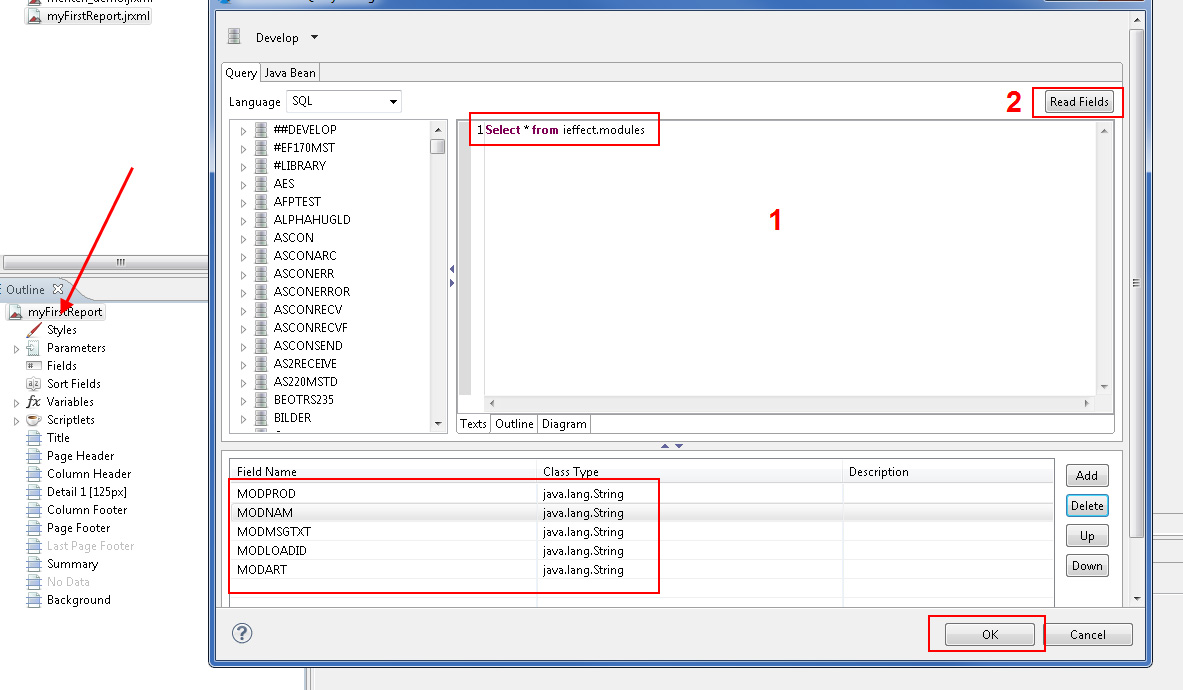This screenshot has width=1183, height=690.
Task: Click the ASCONARC schema database icon
Action: [x=261, y=256]
